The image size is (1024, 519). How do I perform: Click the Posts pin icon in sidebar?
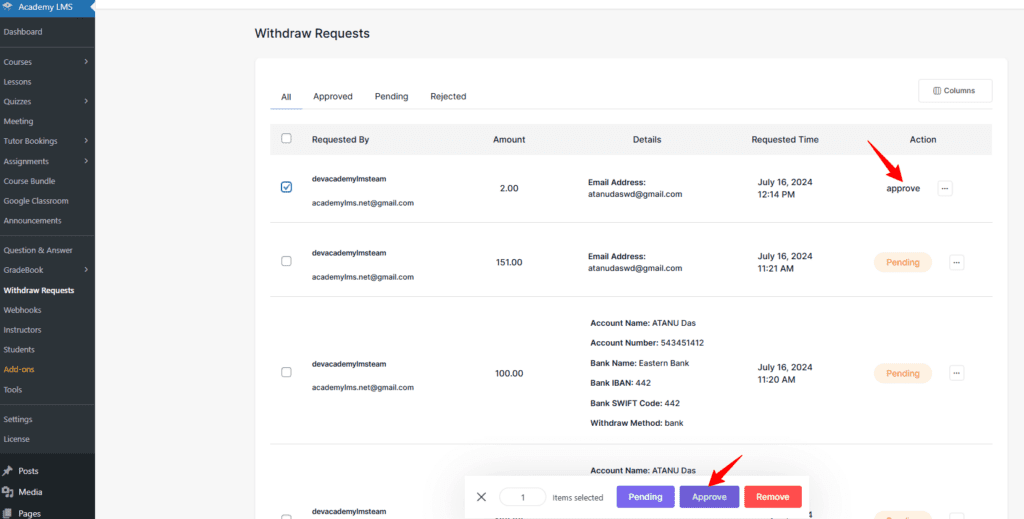tap(8, 471)
